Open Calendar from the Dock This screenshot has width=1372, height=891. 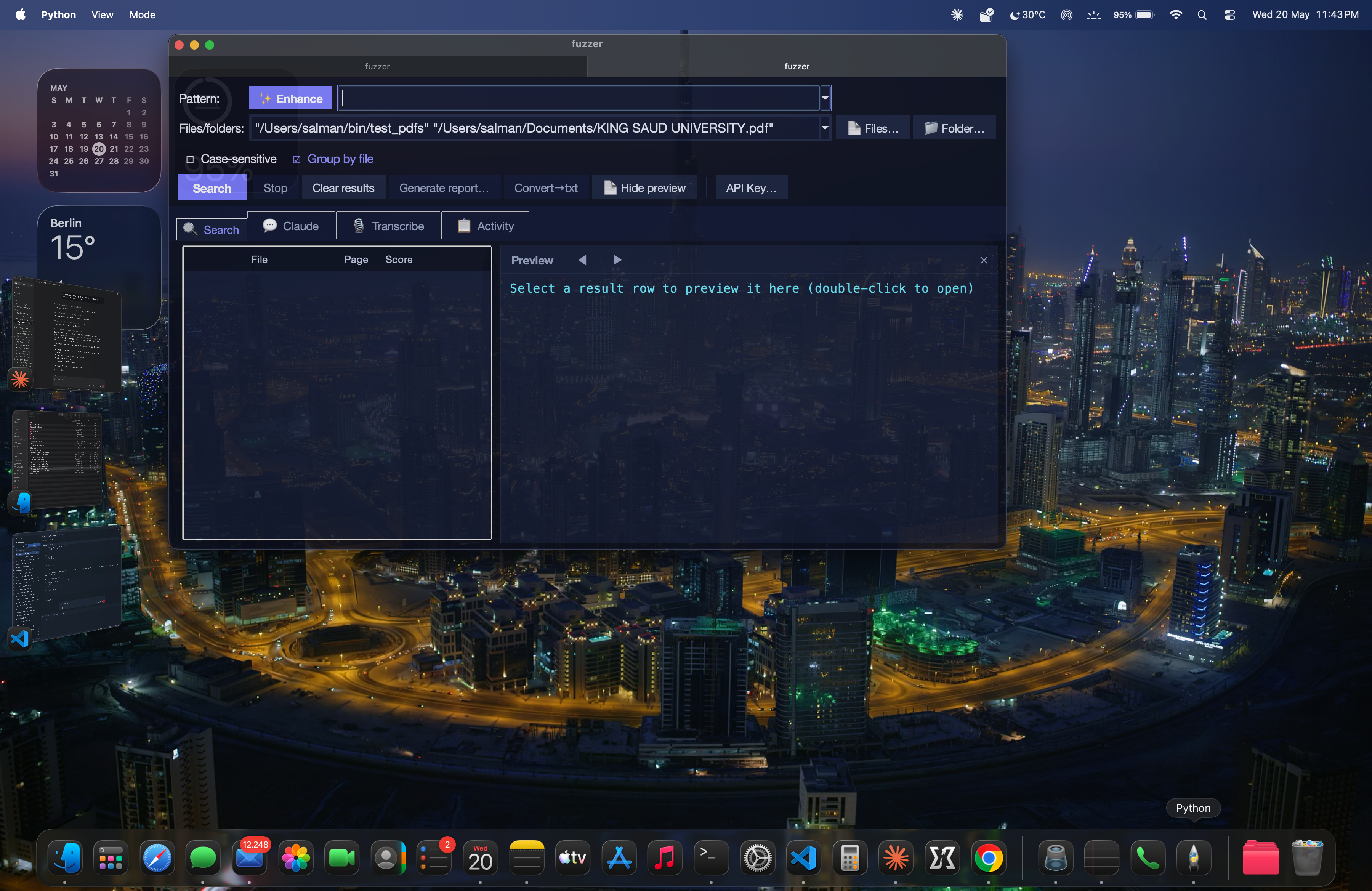tap(480, 857)
